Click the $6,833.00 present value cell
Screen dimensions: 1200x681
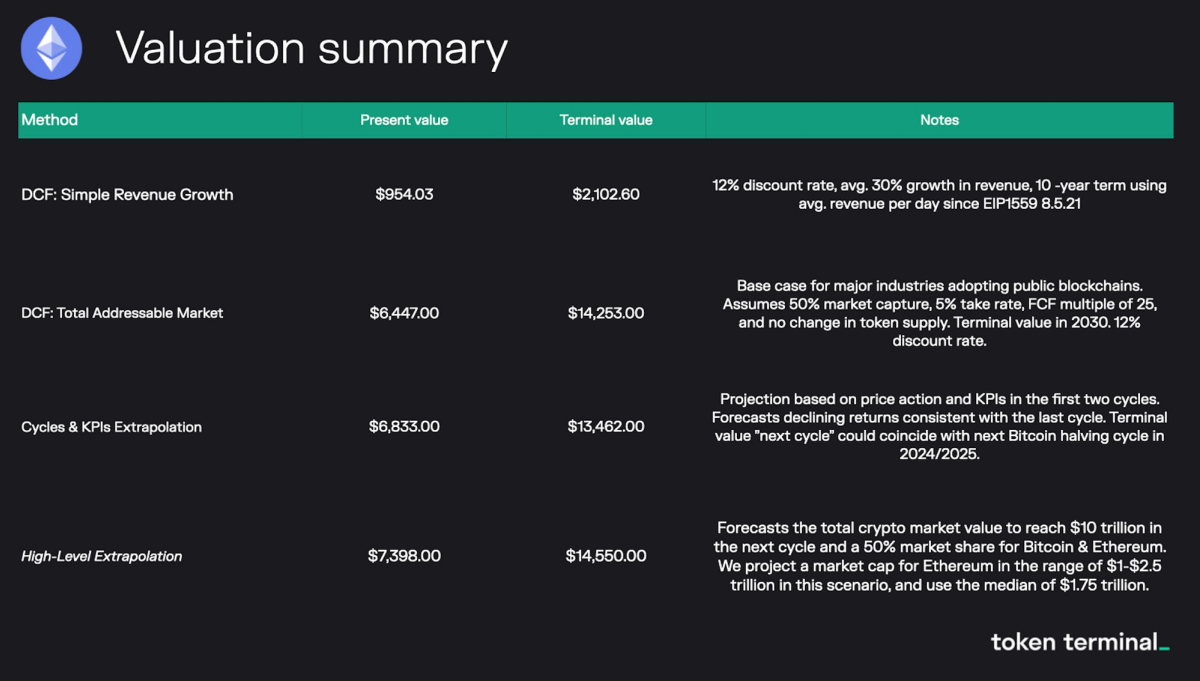pos(404,427)
